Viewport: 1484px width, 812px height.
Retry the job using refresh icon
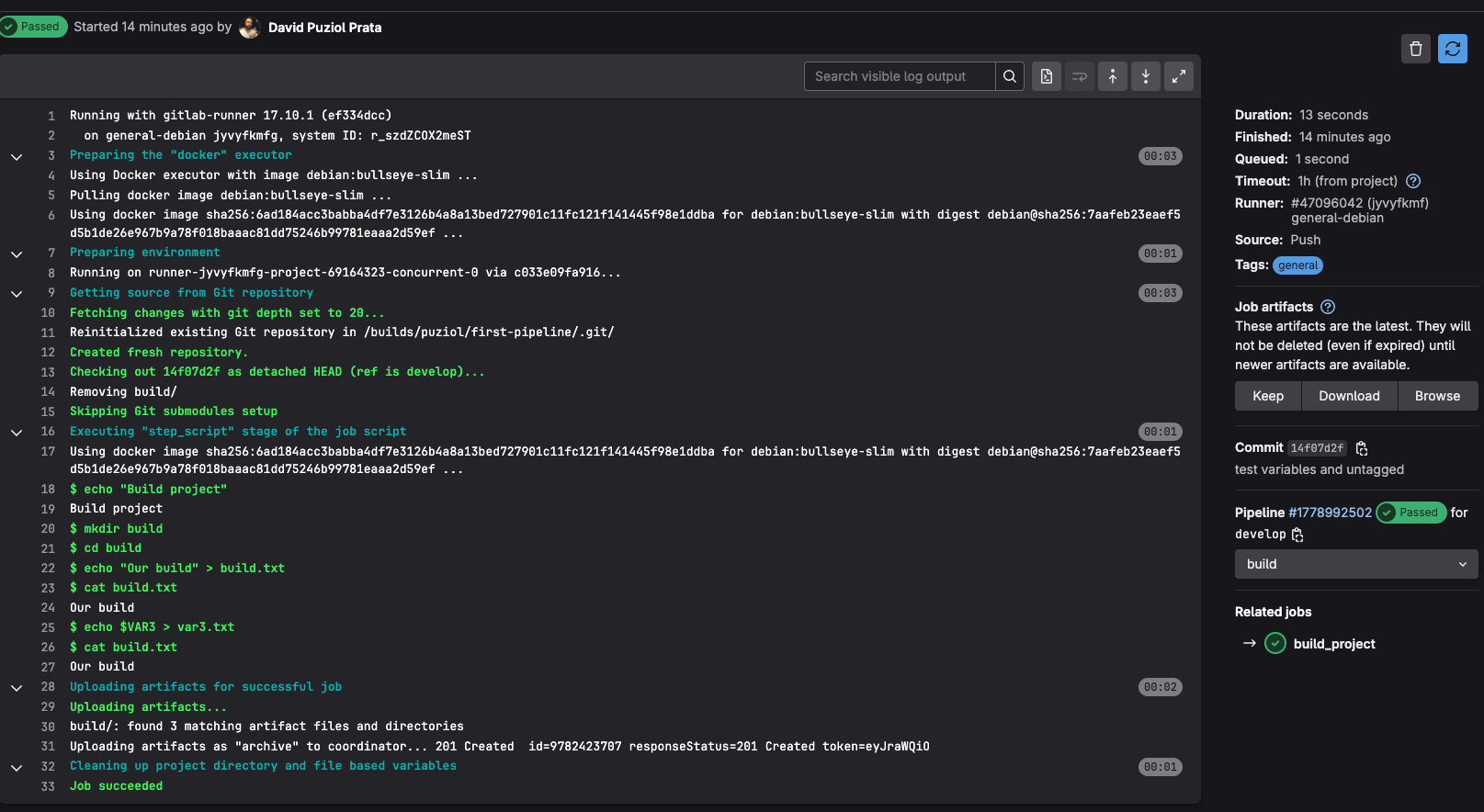tap(1452, 49)
